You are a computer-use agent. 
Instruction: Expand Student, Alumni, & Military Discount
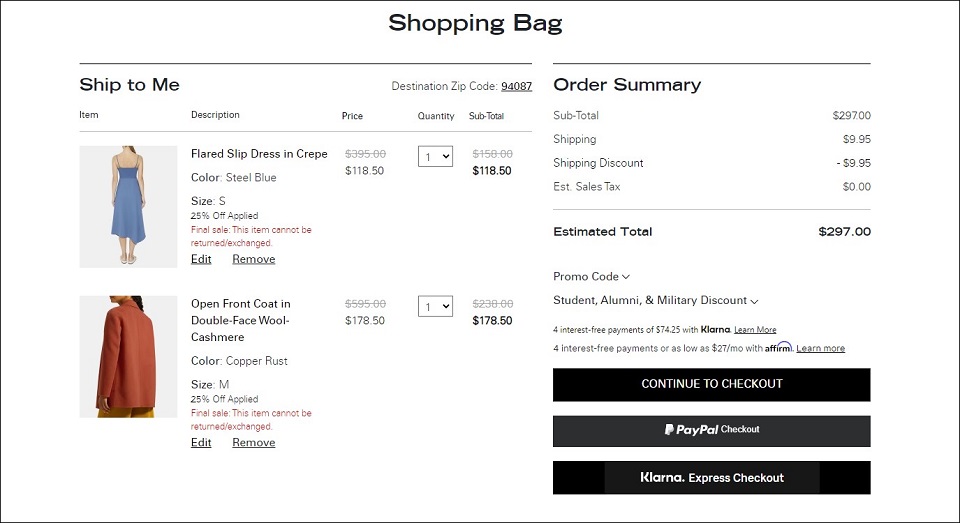[656, 301]
